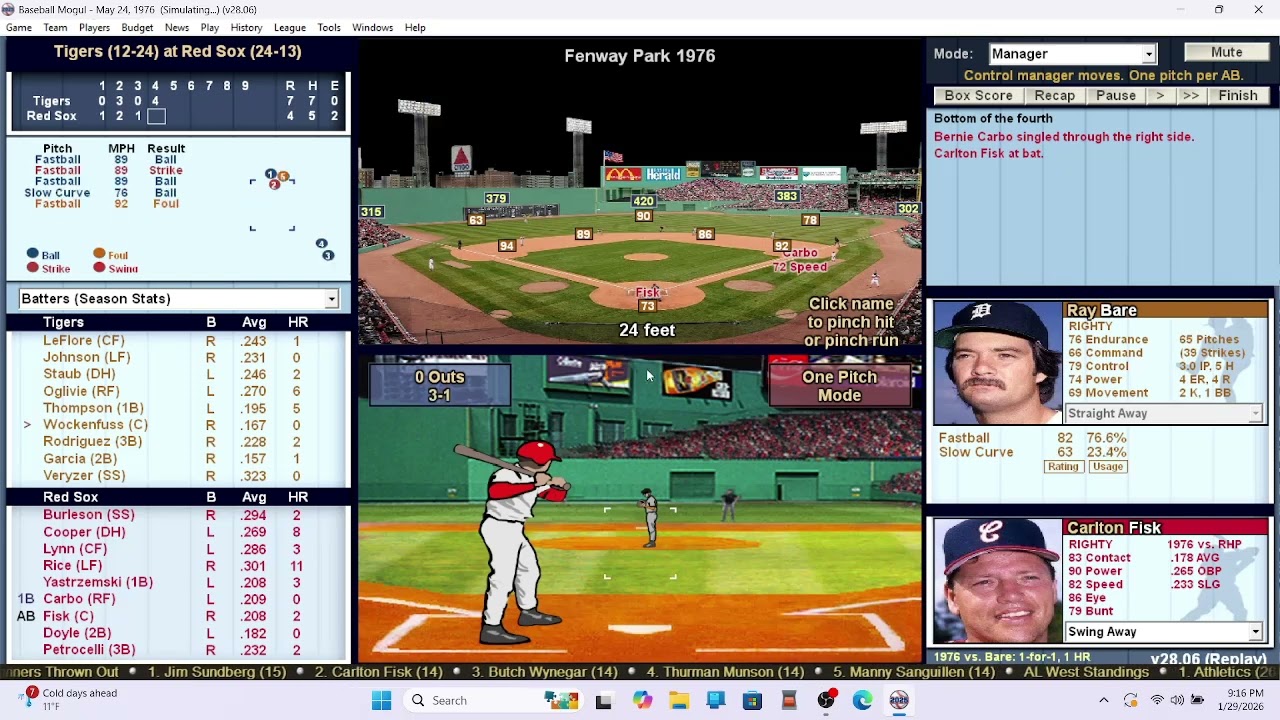Viewport: 1280px width, 720px height.
Task: Open Microsoft Edge from the taskbar
Action: (x=862, y=700)
